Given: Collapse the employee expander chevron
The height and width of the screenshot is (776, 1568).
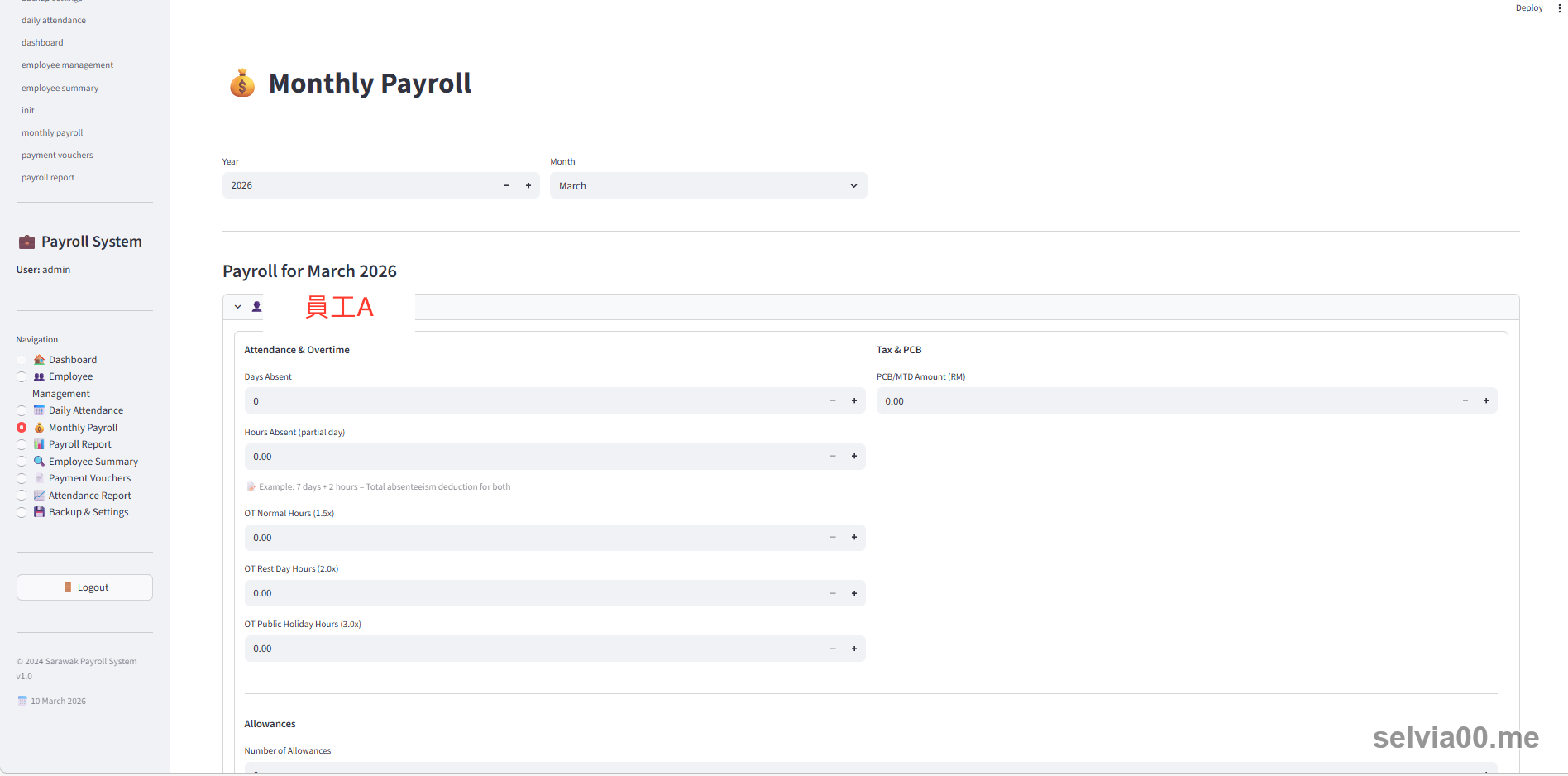Looking at the screenshot, I should pos(238,307).
